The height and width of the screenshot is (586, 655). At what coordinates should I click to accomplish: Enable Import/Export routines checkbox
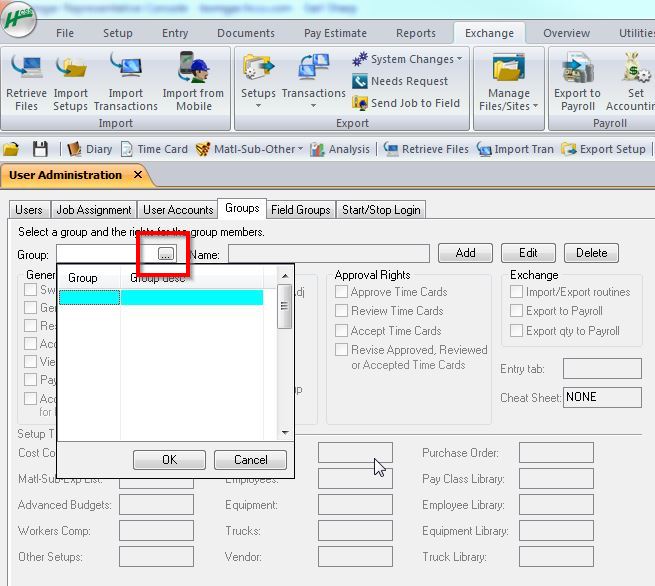pyautogui.click(x=516, y=292)
